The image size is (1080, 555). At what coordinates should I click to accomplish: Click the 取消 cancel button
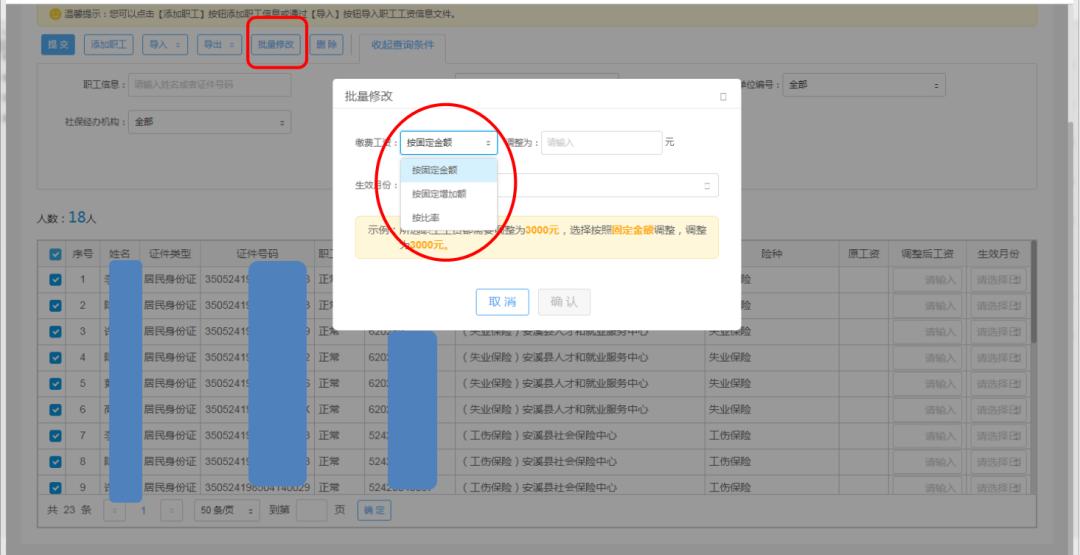coord(502,302)
